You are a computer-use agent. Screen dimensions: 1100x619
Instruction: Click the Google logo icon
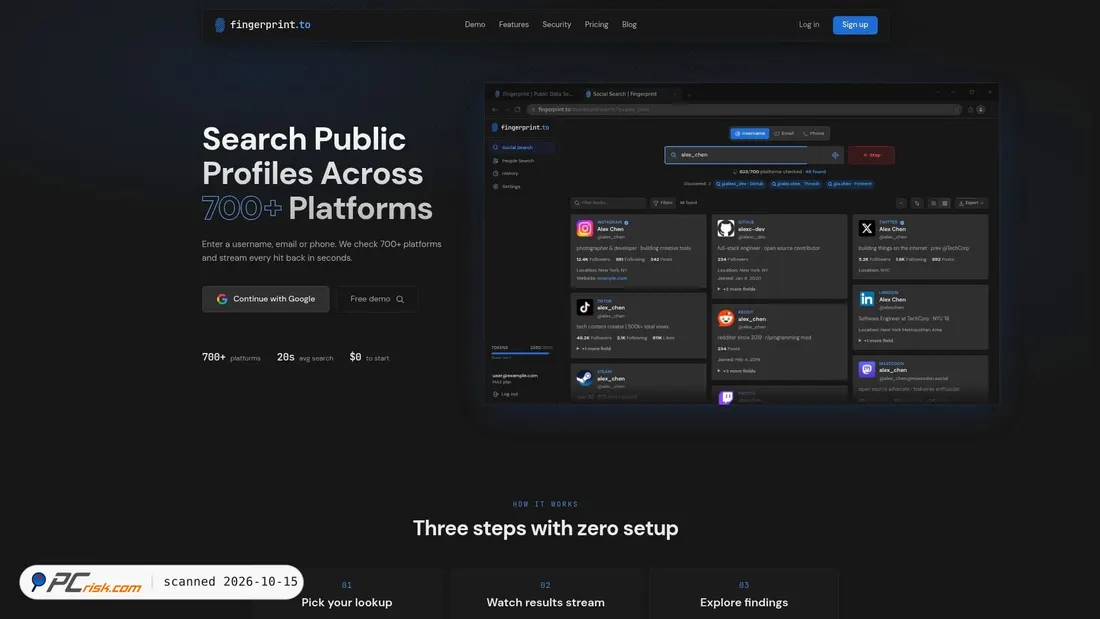pyautogui.click(x=222, y=299)
